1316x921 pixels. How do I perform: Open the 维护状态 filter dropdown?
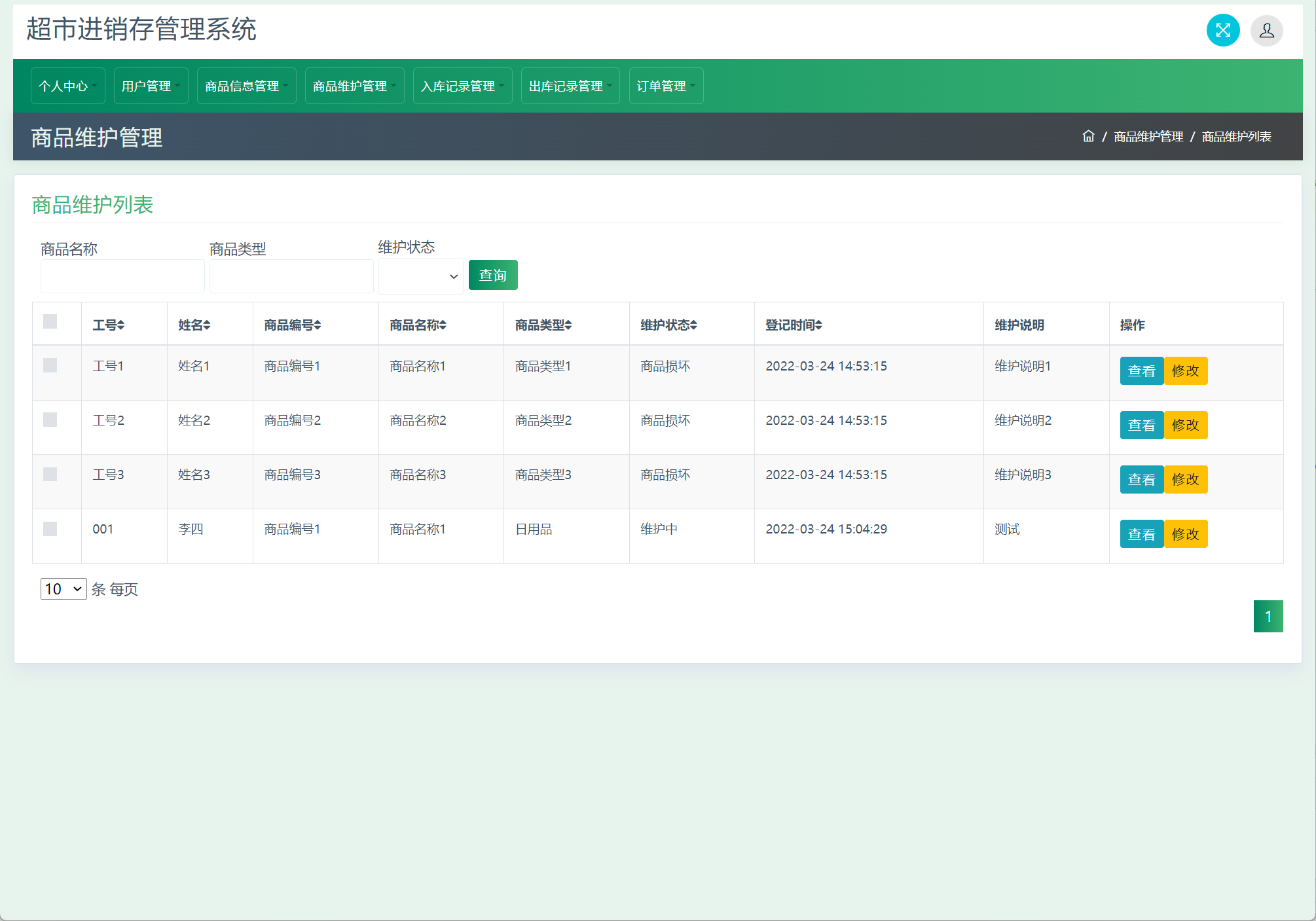point(420,276)
